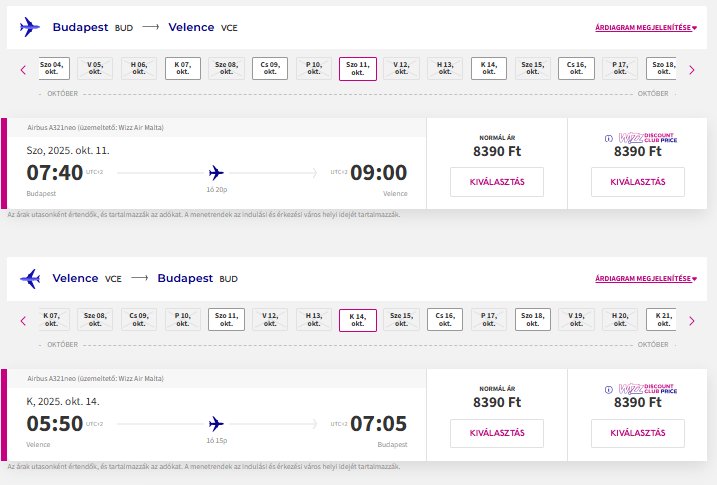Show later return dates with right arrow
717x485 pixels.
(691, 320)
